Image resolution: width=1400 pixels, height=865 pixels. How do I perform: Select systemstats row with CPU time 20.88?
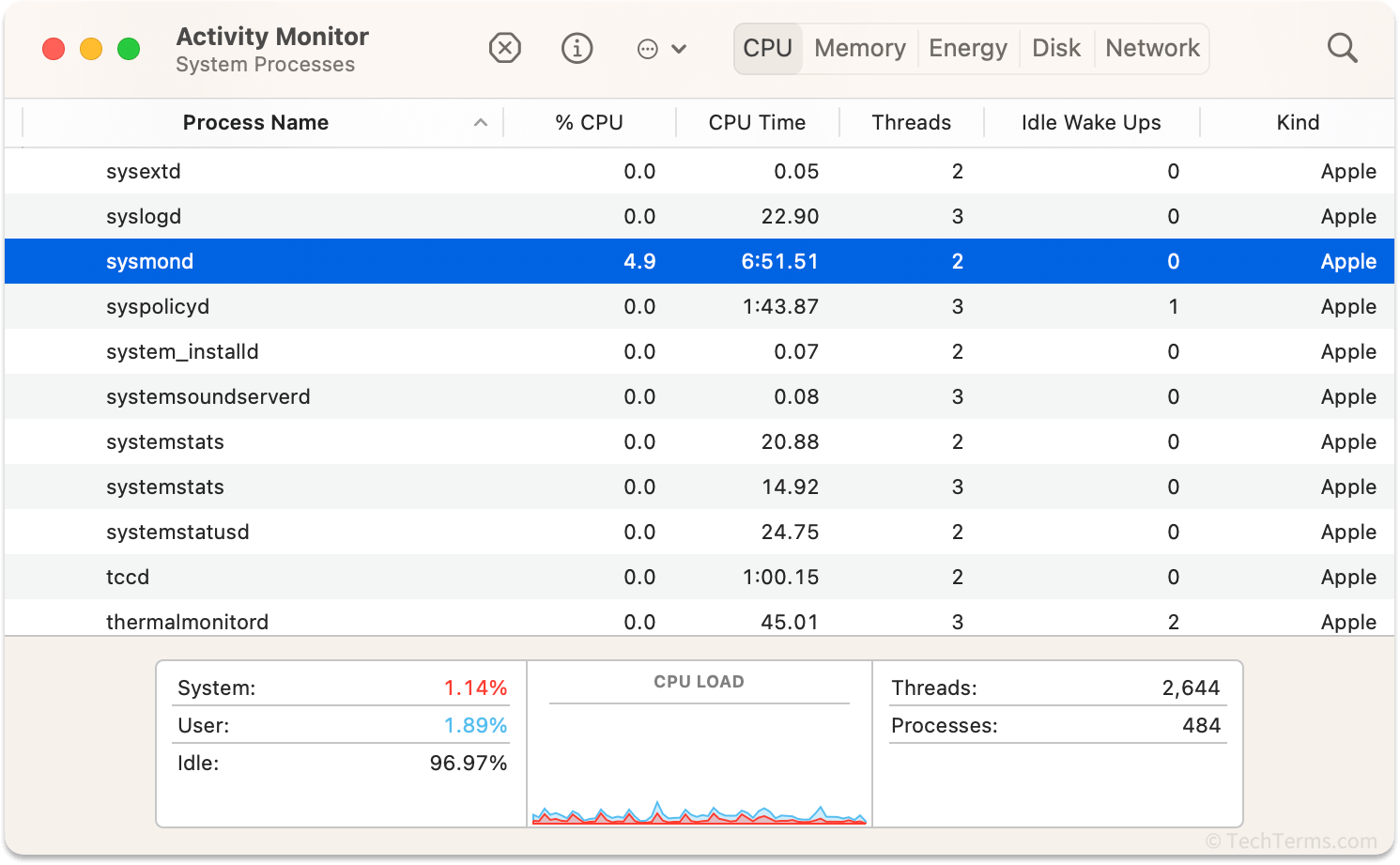700,442
